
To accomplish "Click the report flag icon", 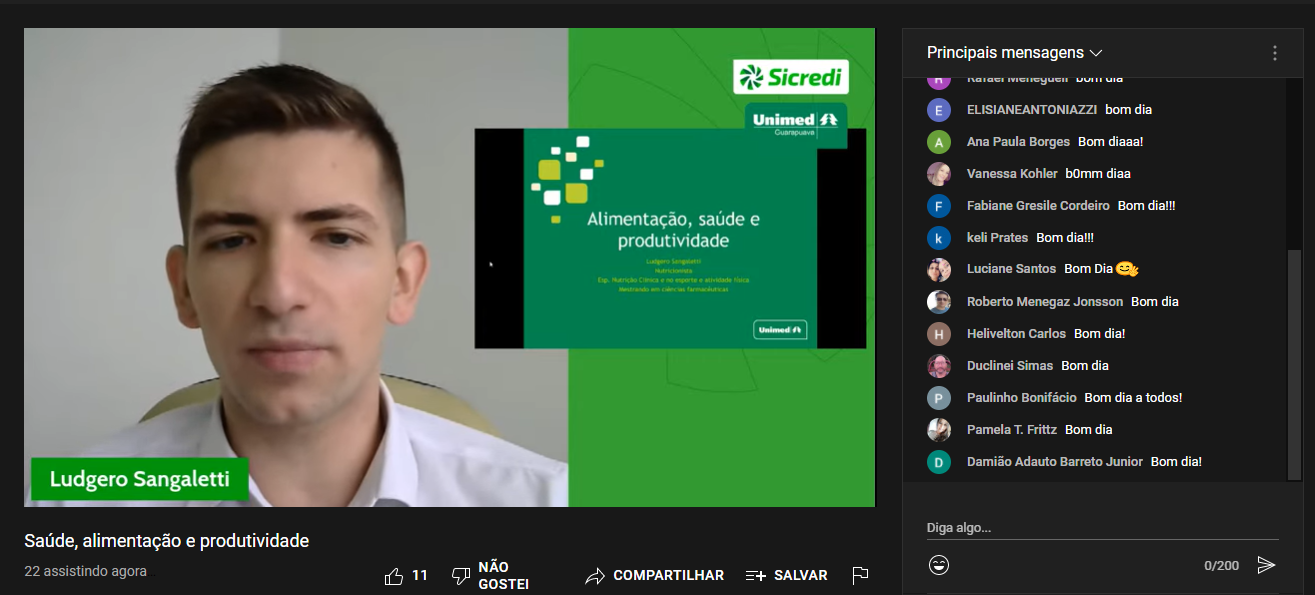I will click(859, 576).
